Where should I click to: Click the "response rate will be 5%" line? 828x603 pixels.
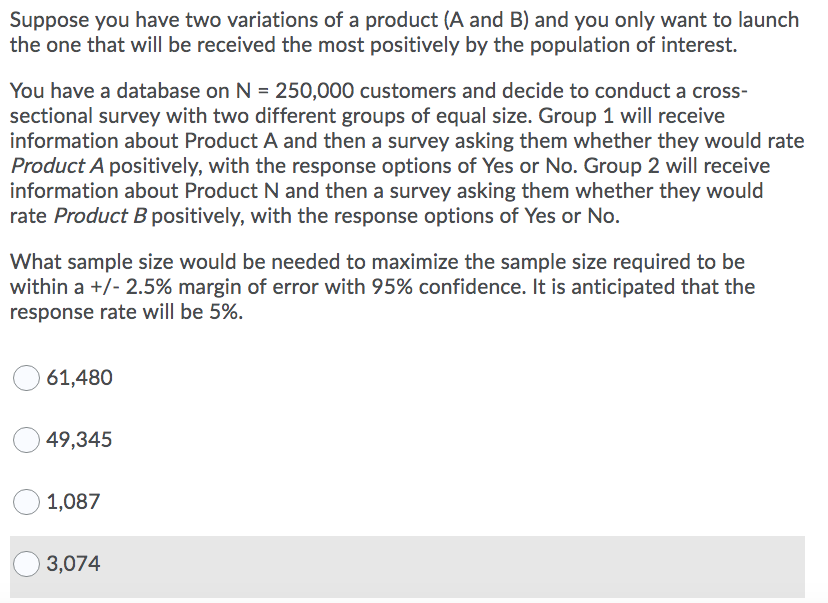(126, 312)
